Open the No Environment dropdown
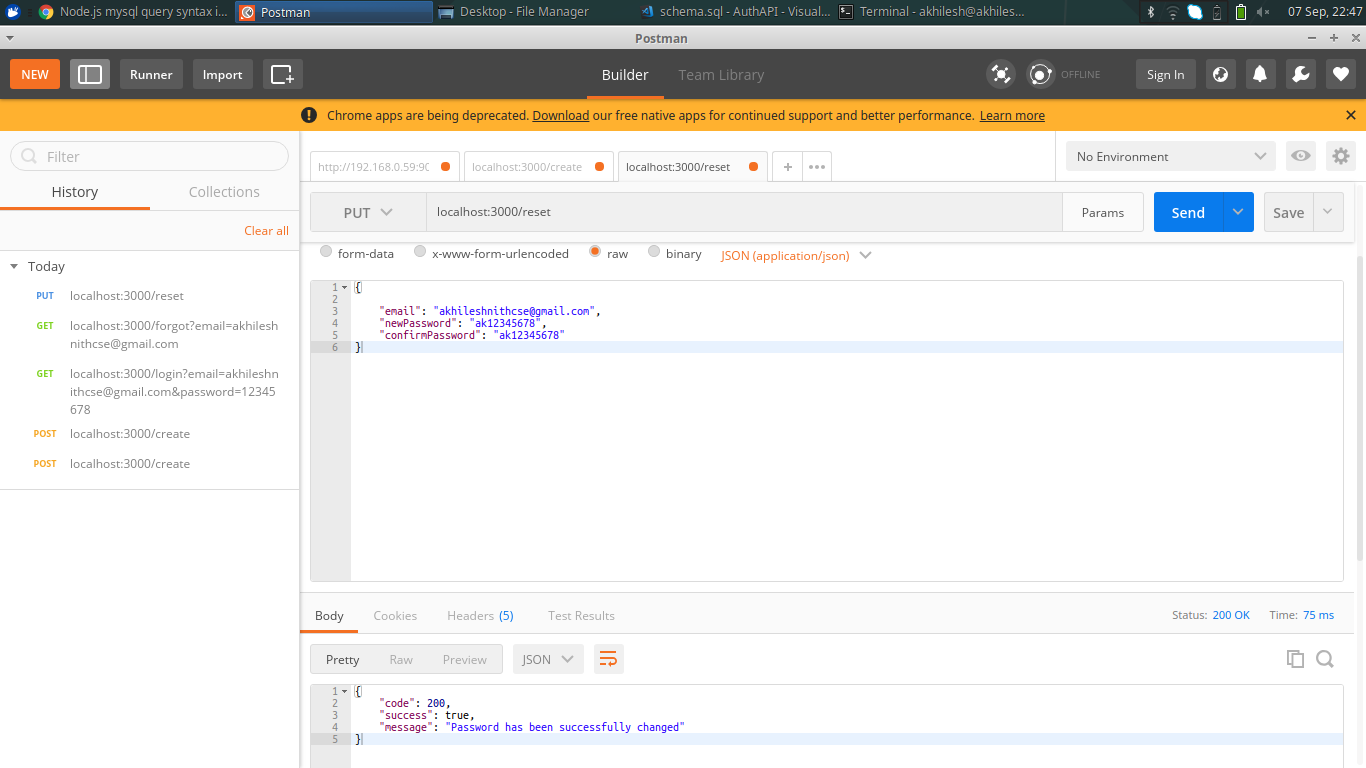Viewport: 1366px width, 768px height. (1171, 156)
